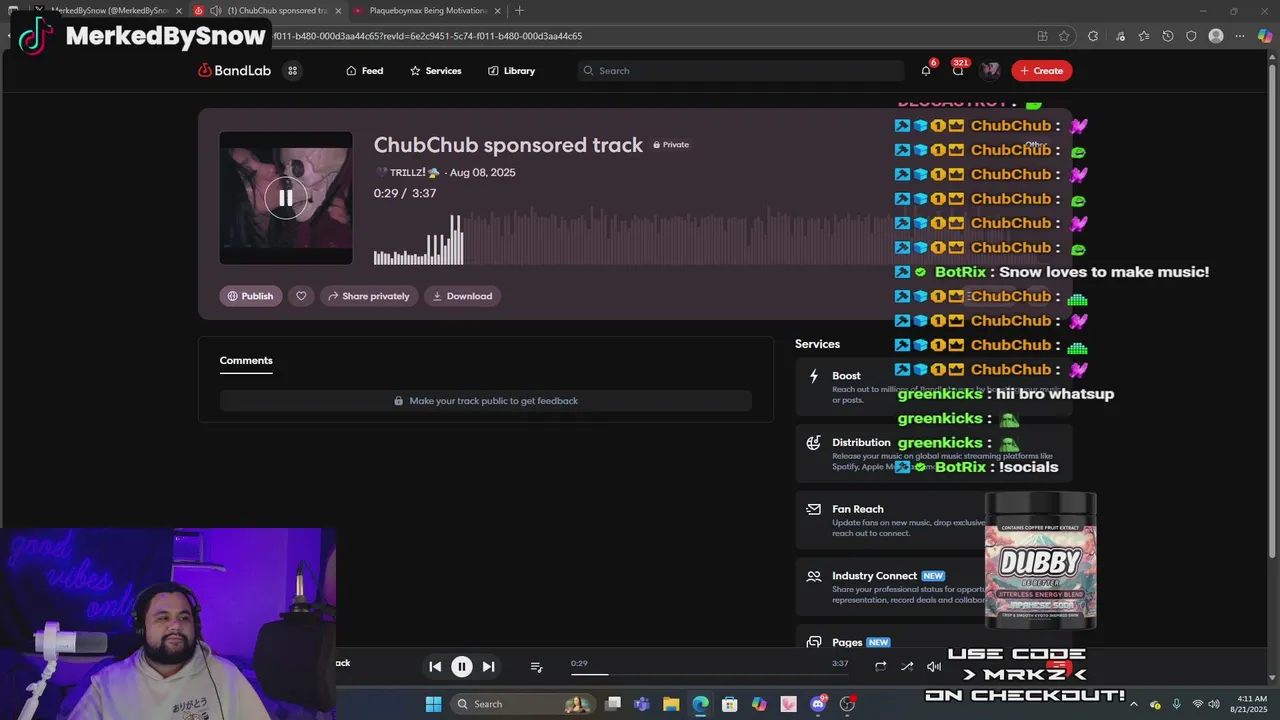This screenshot has height=720, width=1280.
Task: Open chat messages with 321 badge
Action: coord(958,71)
